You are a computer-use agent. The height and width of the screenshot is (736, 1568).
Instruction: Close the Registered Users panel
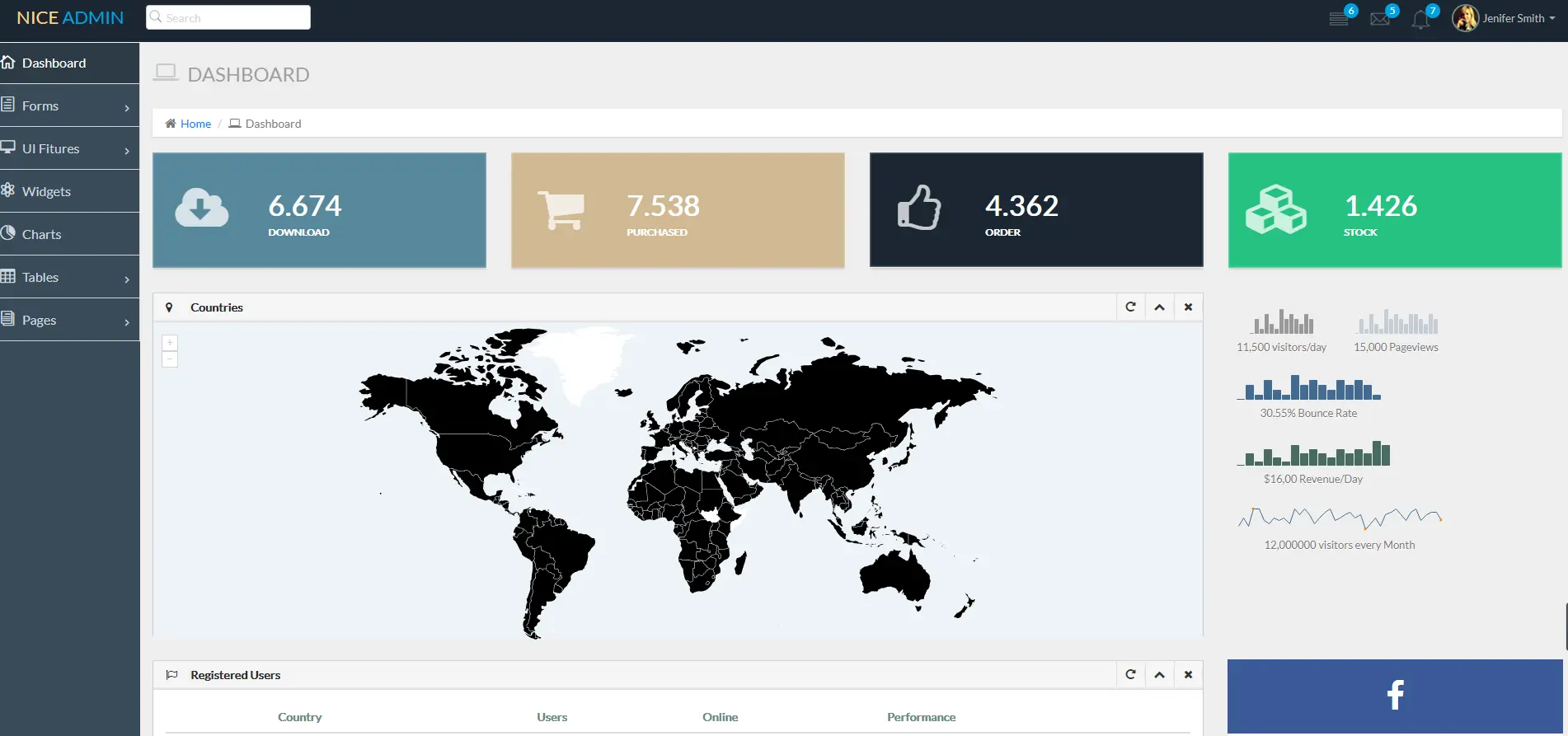coord(1188,675)
